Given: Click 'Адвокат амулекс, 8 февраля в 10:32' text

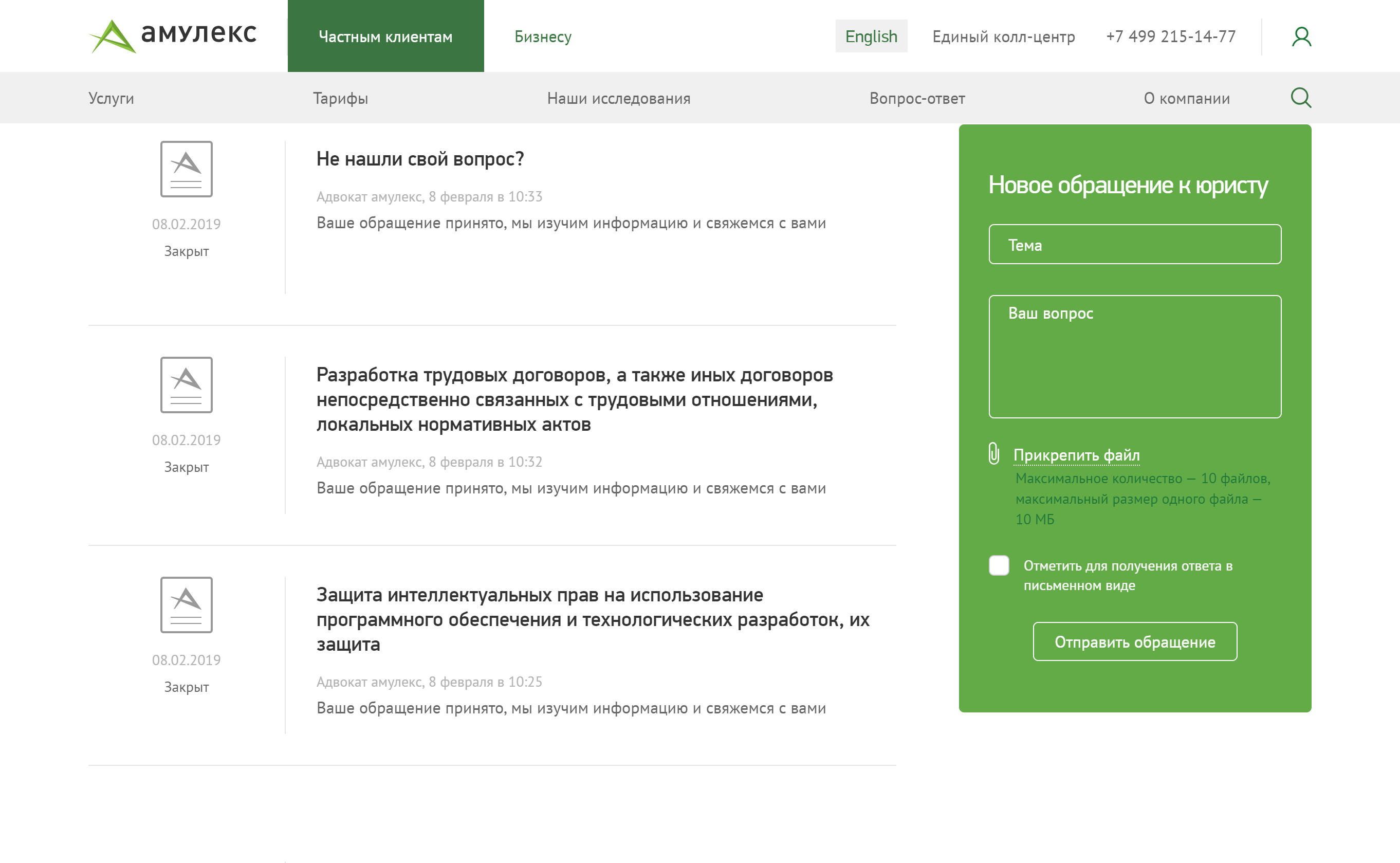Looking at the screenshot, I should (x=429, y=462).
